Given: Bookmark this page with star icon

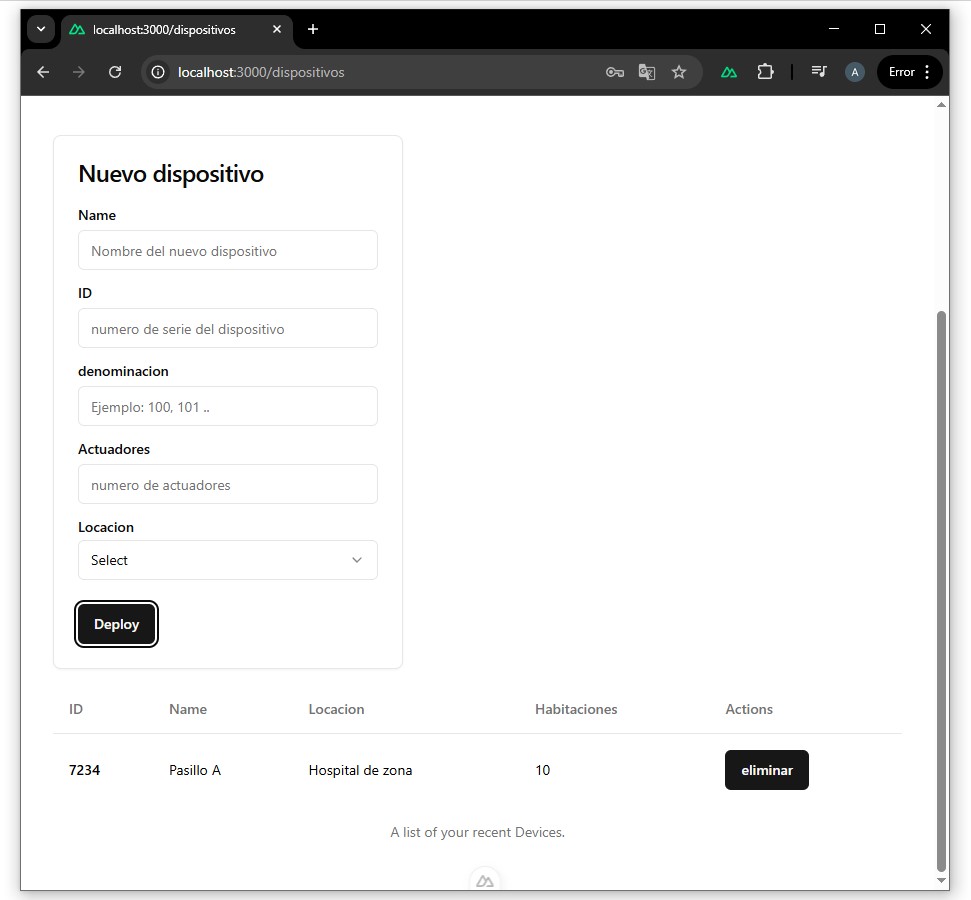Looking at the screenshot, I should click(x=679, y=72).
